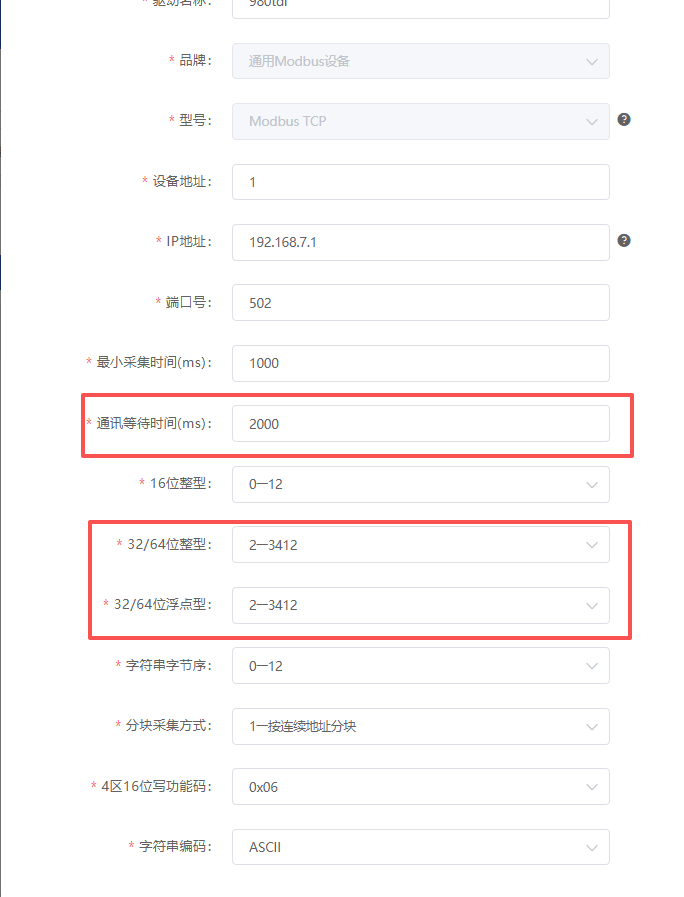Expand the 32/64位浮点型 dropdown
The width and height of the screenshot is (684, 897).
point(420,605)
